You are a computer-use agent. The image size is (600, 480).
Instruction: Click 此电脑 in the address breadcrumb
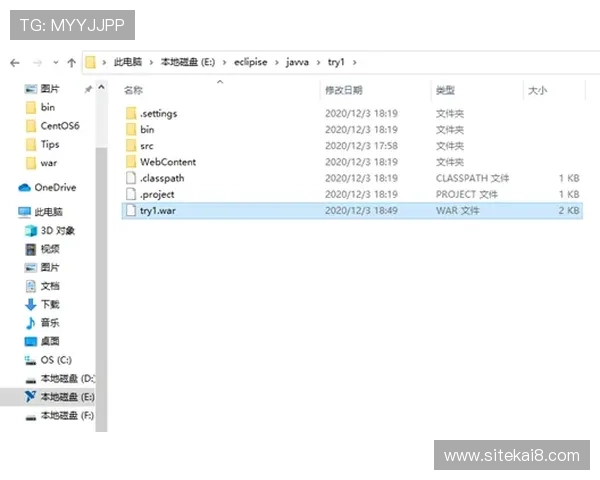click(x=128, y=62)
